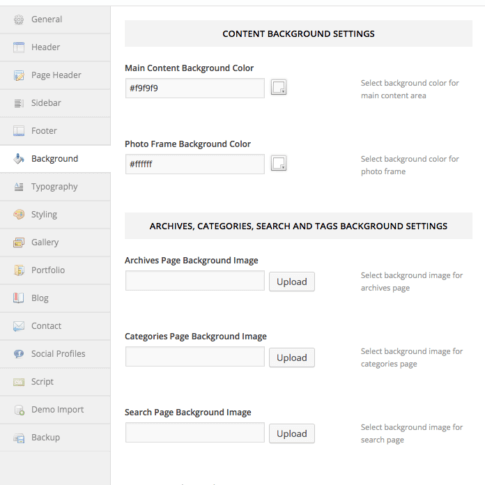Viewport: 485px width, 485px height.
Task: Click the Footer icon
Action: pyautogui.click(x=19, y=131)
